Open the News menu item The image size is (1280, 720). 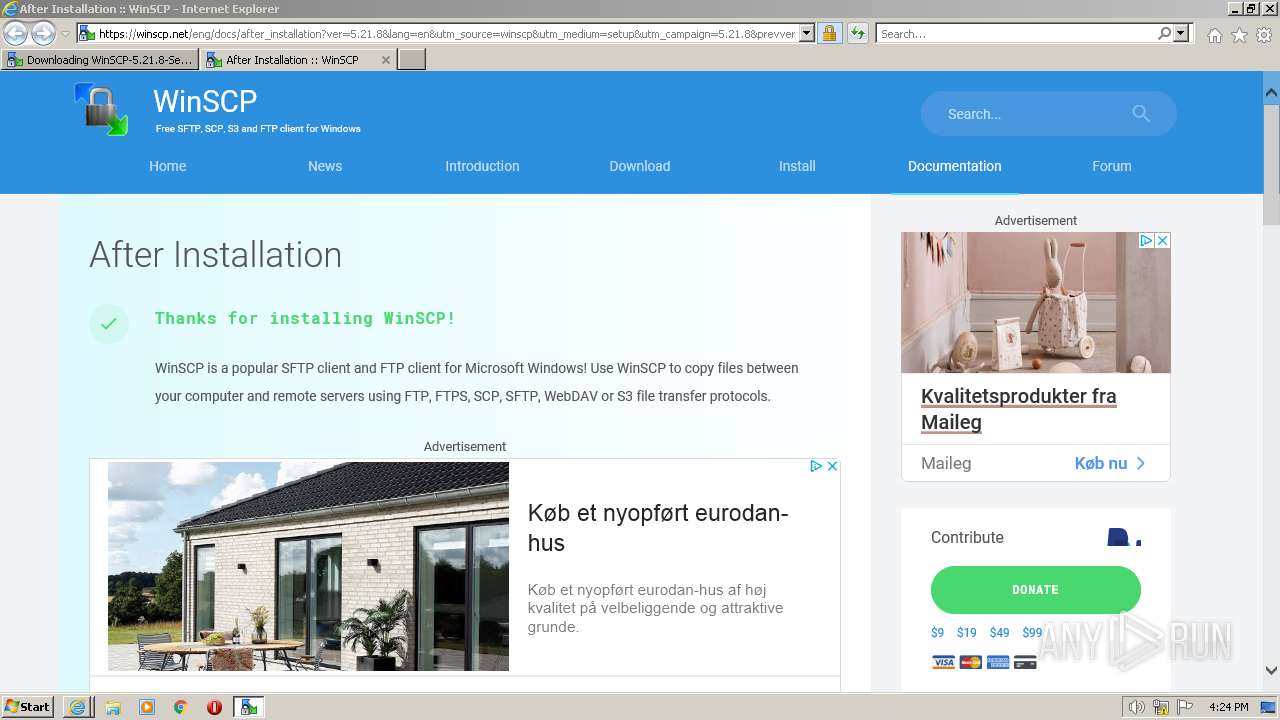325,166
